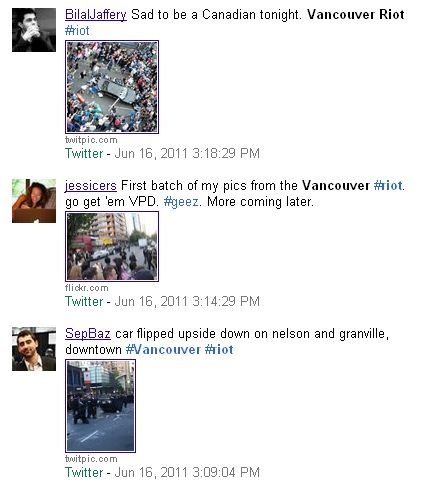The height and width of the screenshot is (485, 433).
Task: Click the jessicers username link
Action: [91, 186]
